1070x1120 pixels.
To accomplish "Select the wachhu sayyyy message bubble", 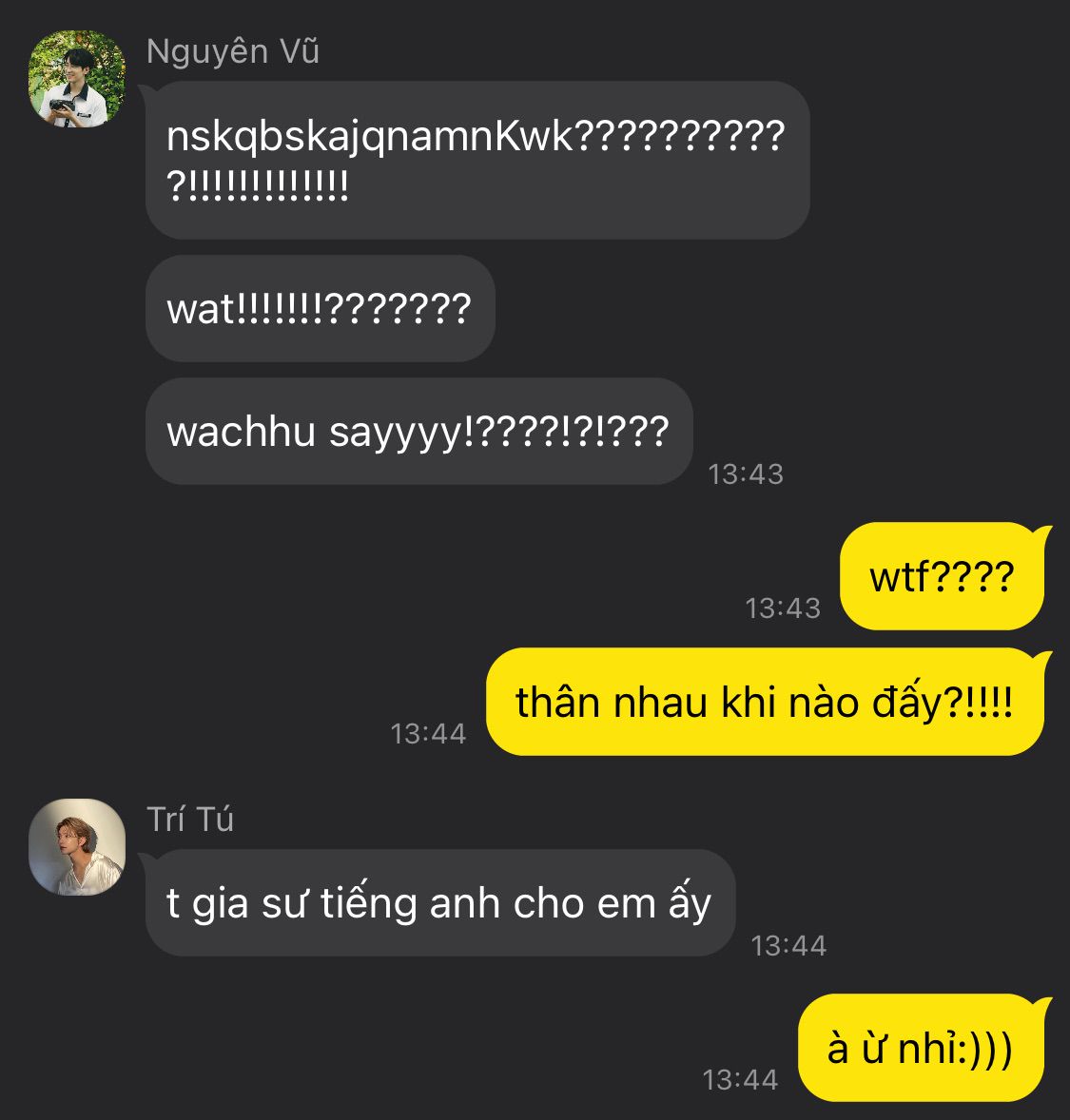I will (x=418, y=432).
